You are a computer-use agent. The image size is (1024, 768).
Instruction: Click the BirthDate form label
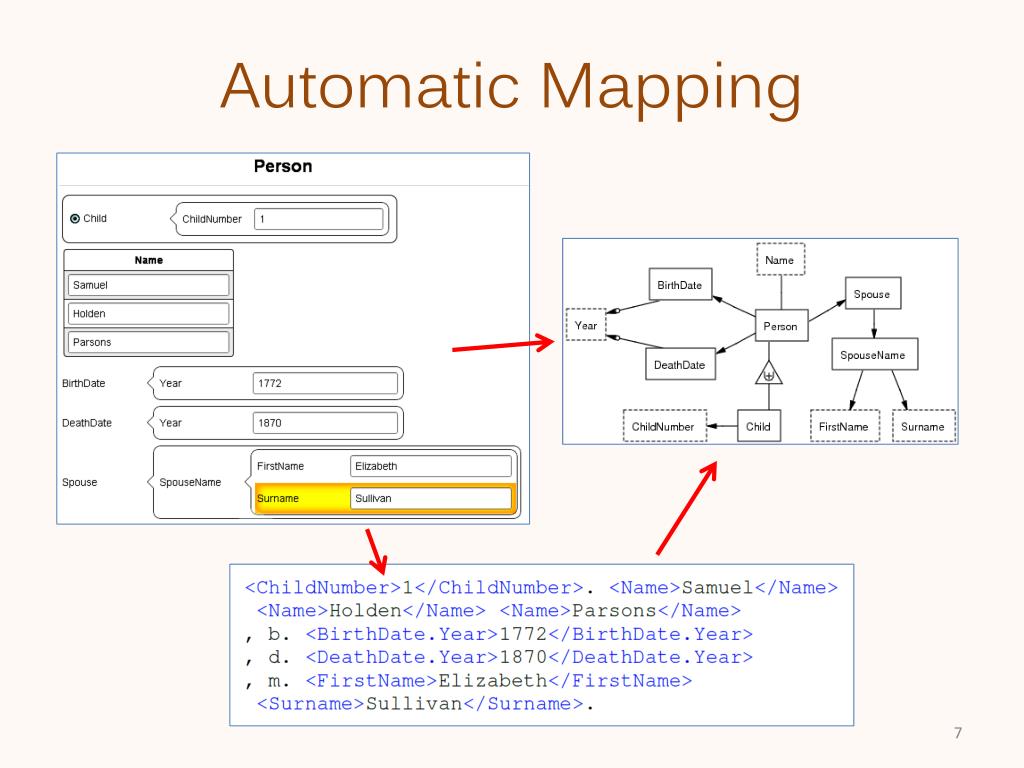click(x=84, y=383)
